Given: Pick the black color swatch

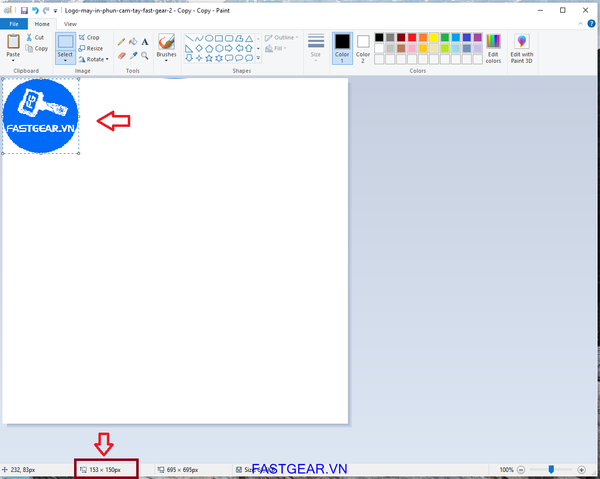Looking at the screenshot, I should point(379,37).
